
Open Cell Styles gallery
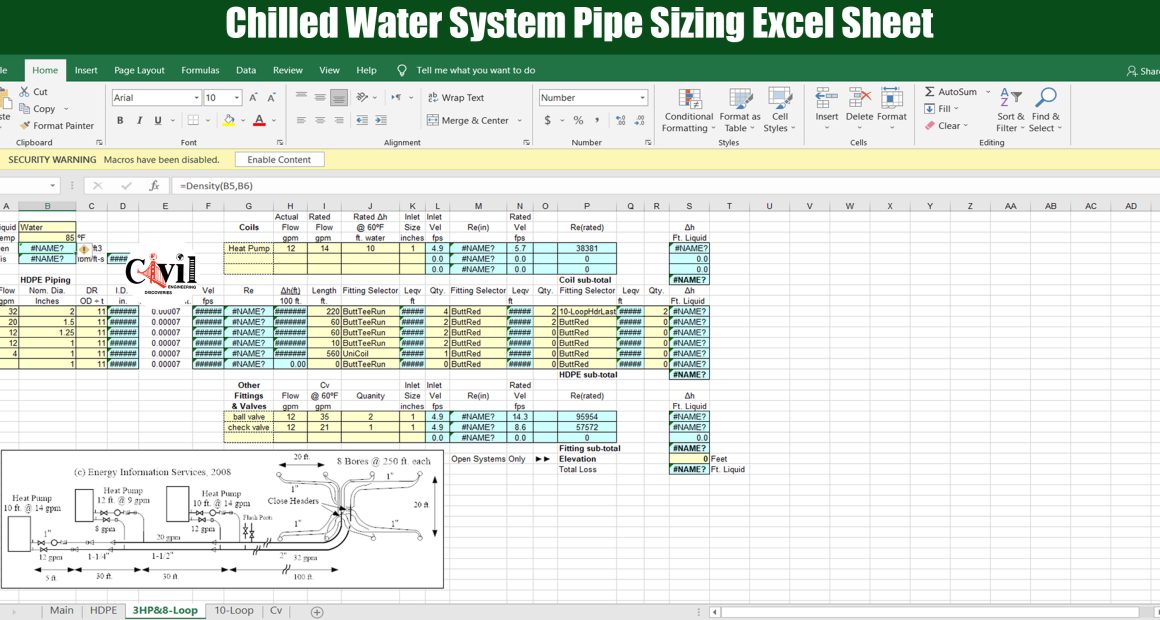click(780, 111)
